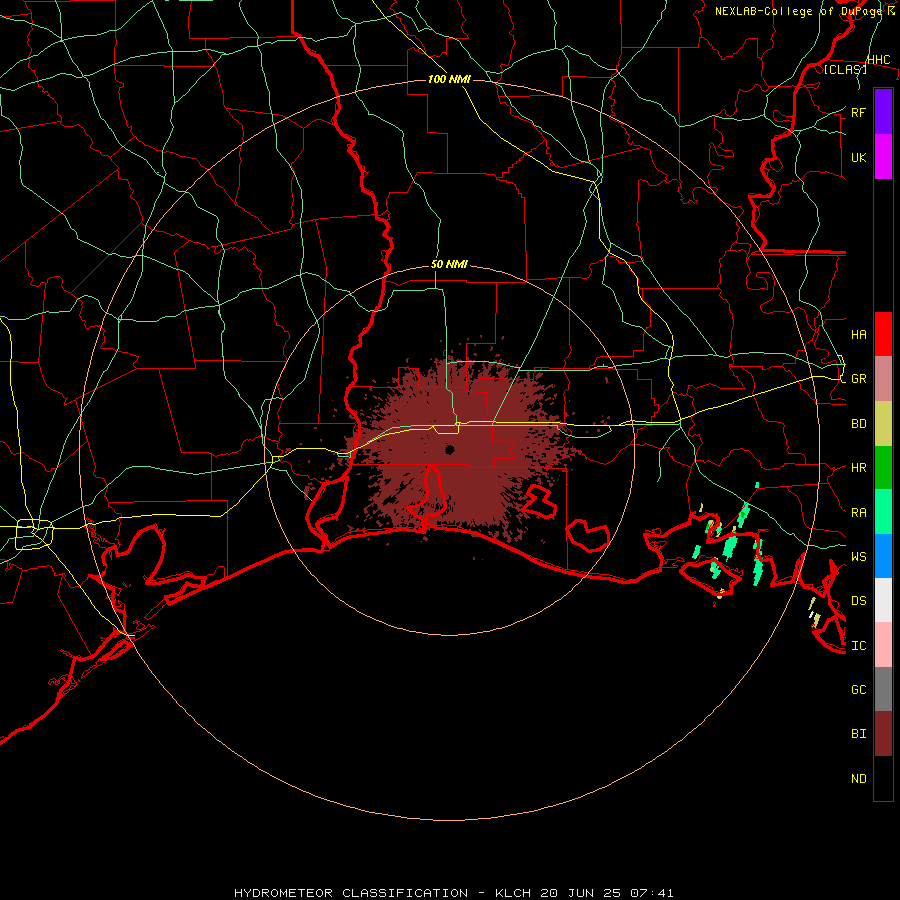Click the '07:41' timestamp

(x=651, y=893)
